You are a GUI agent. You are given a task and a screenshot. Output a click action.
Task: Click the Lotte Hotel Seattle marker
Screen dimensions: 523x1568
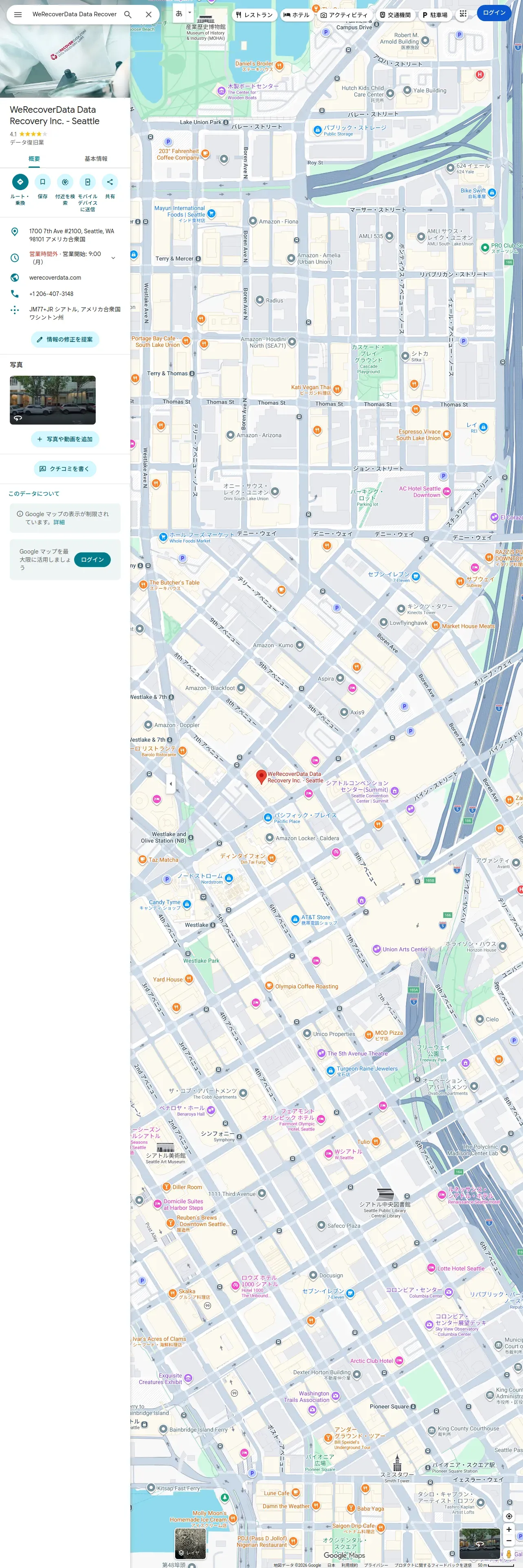click(x=431, y=1268)
